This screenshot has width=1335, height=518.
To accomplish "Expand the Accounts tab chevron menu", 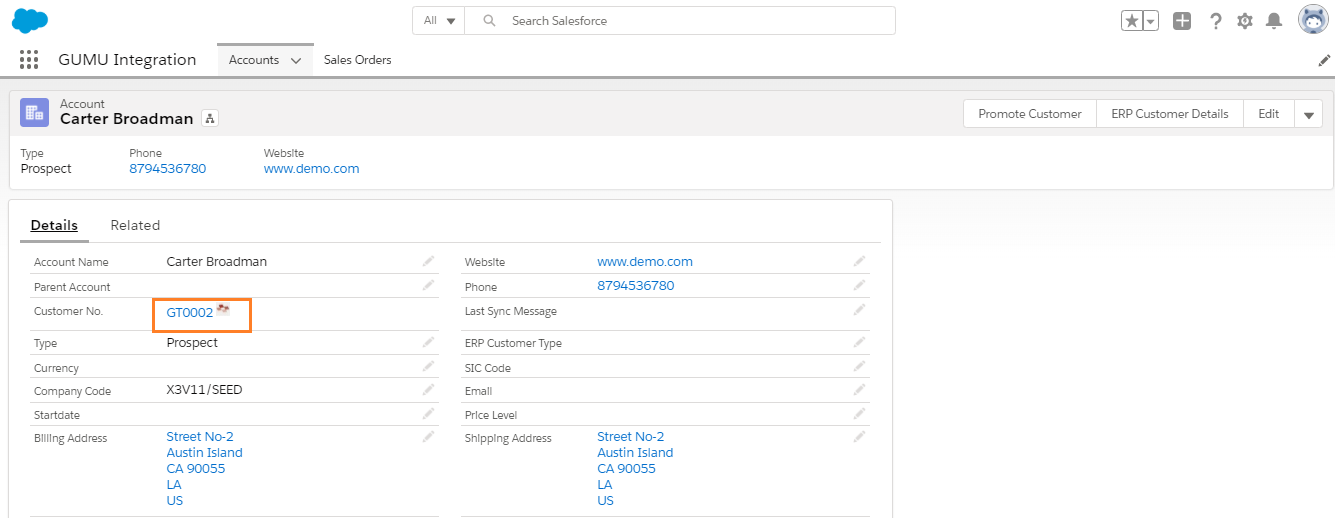I will click(296, 61).
